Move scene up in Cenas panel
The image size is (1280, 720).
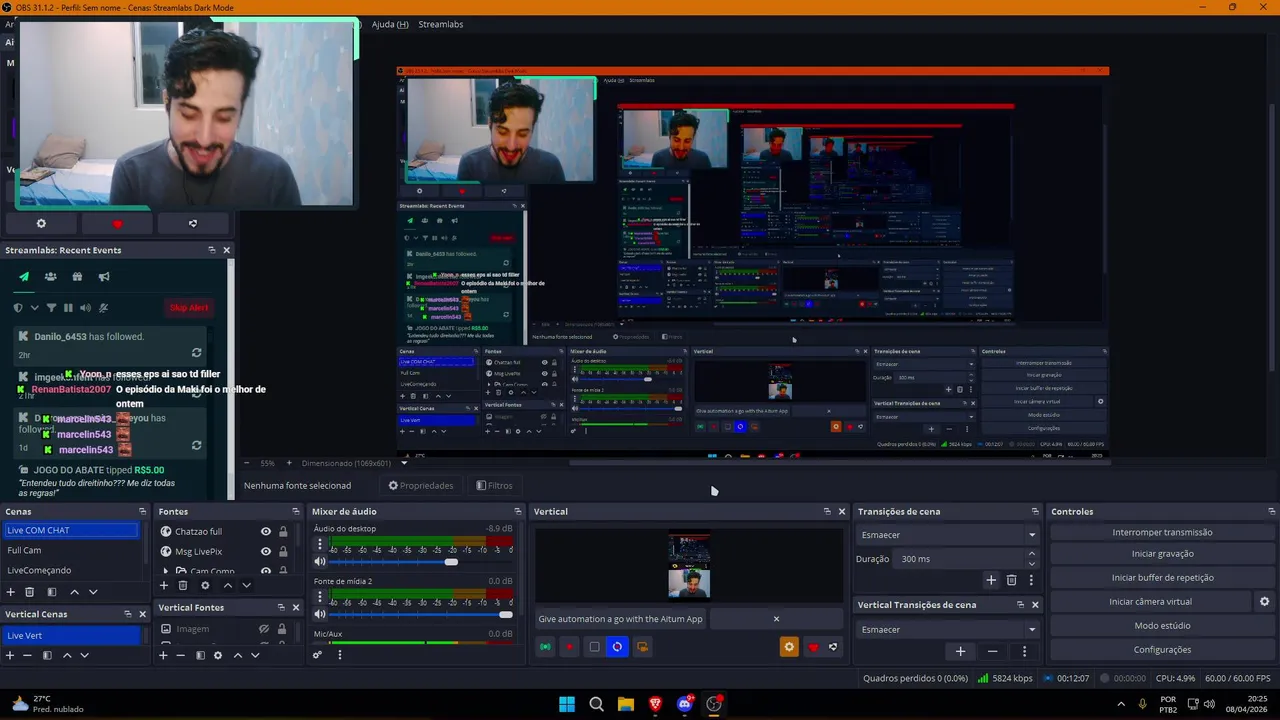[74, 592]
